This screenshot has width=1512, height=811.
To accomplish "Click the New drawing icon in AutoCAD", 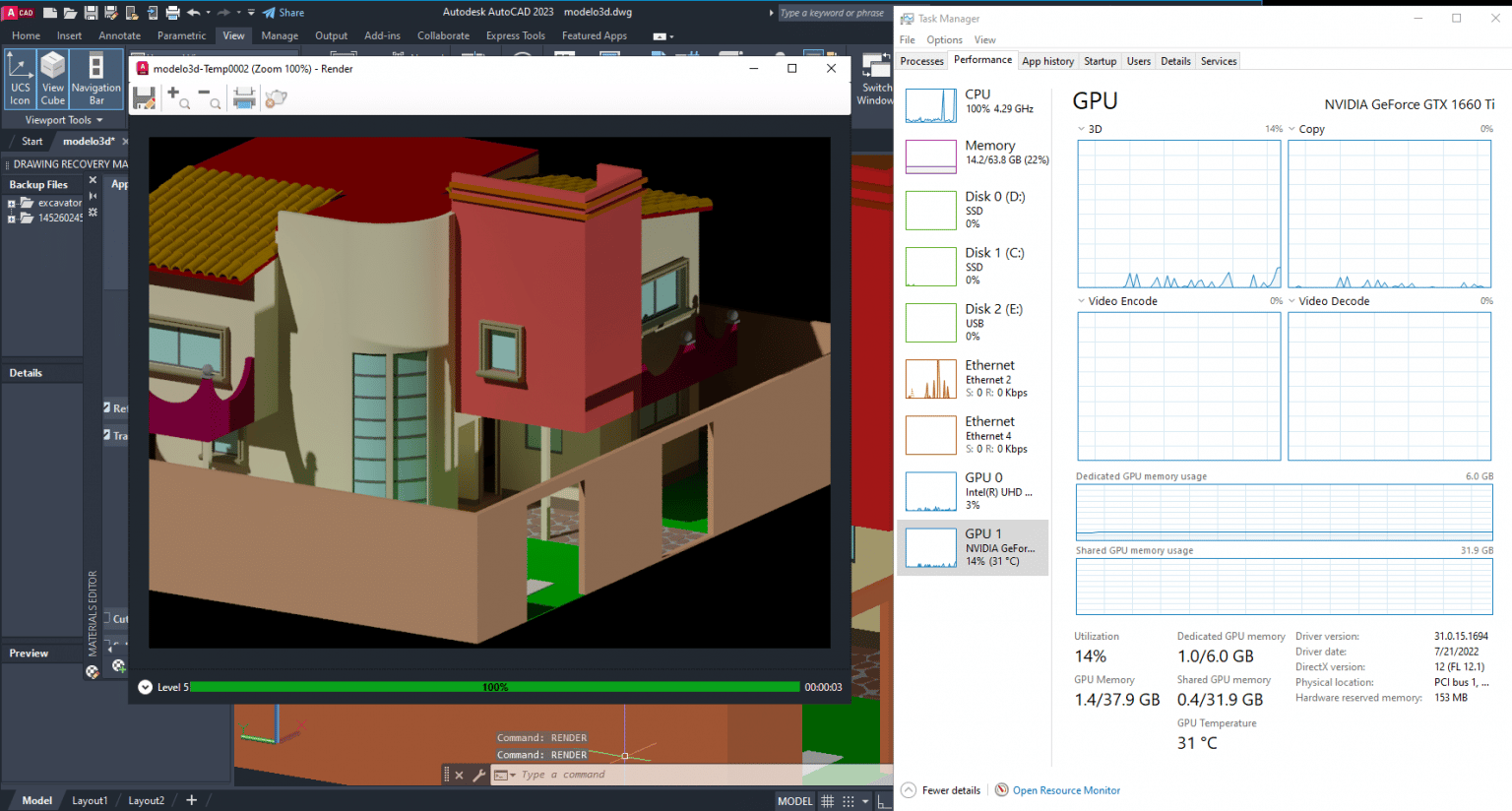I will 50,13.
